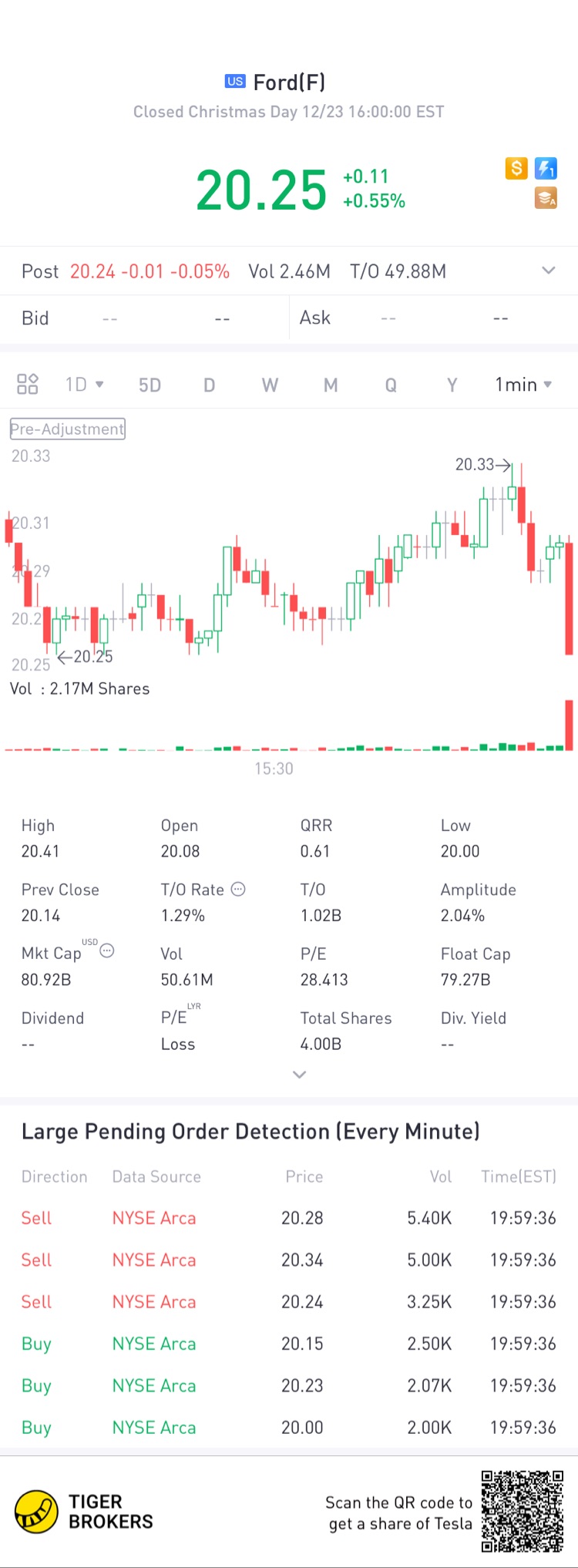Tap the orange dollar-sign icon
This screenshot has height=1568, width=578.
(x=516, y=168)
